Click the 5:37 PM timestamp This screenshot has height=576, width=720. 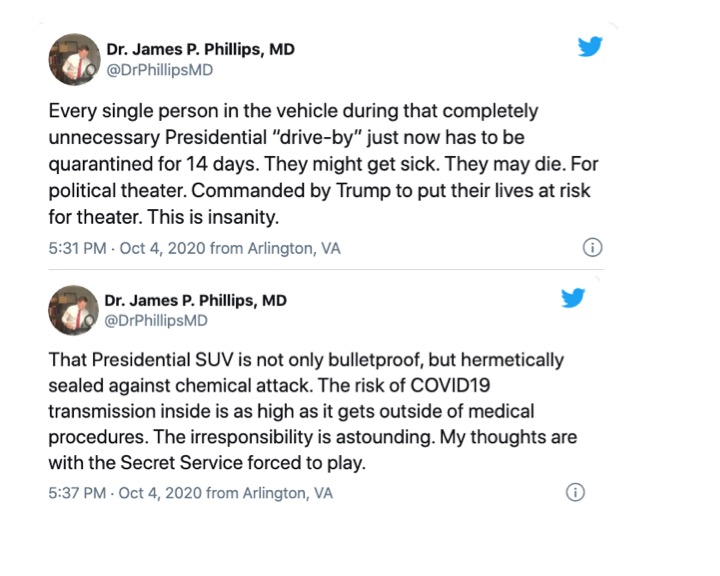[x=78, y=493]
